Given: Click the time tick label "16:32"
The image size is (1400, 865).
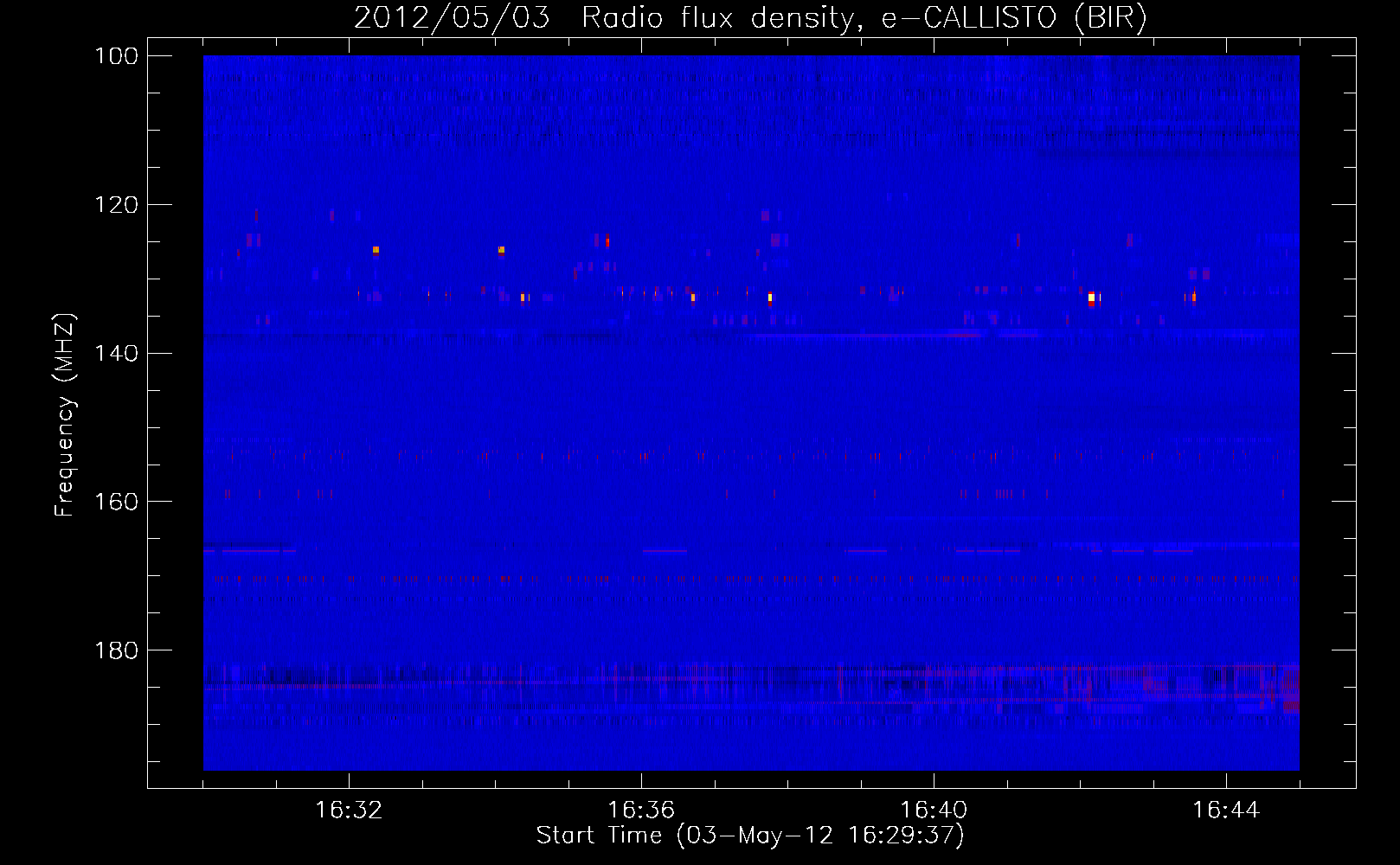Looking at the screenshot, I should [x=349, y=811].
